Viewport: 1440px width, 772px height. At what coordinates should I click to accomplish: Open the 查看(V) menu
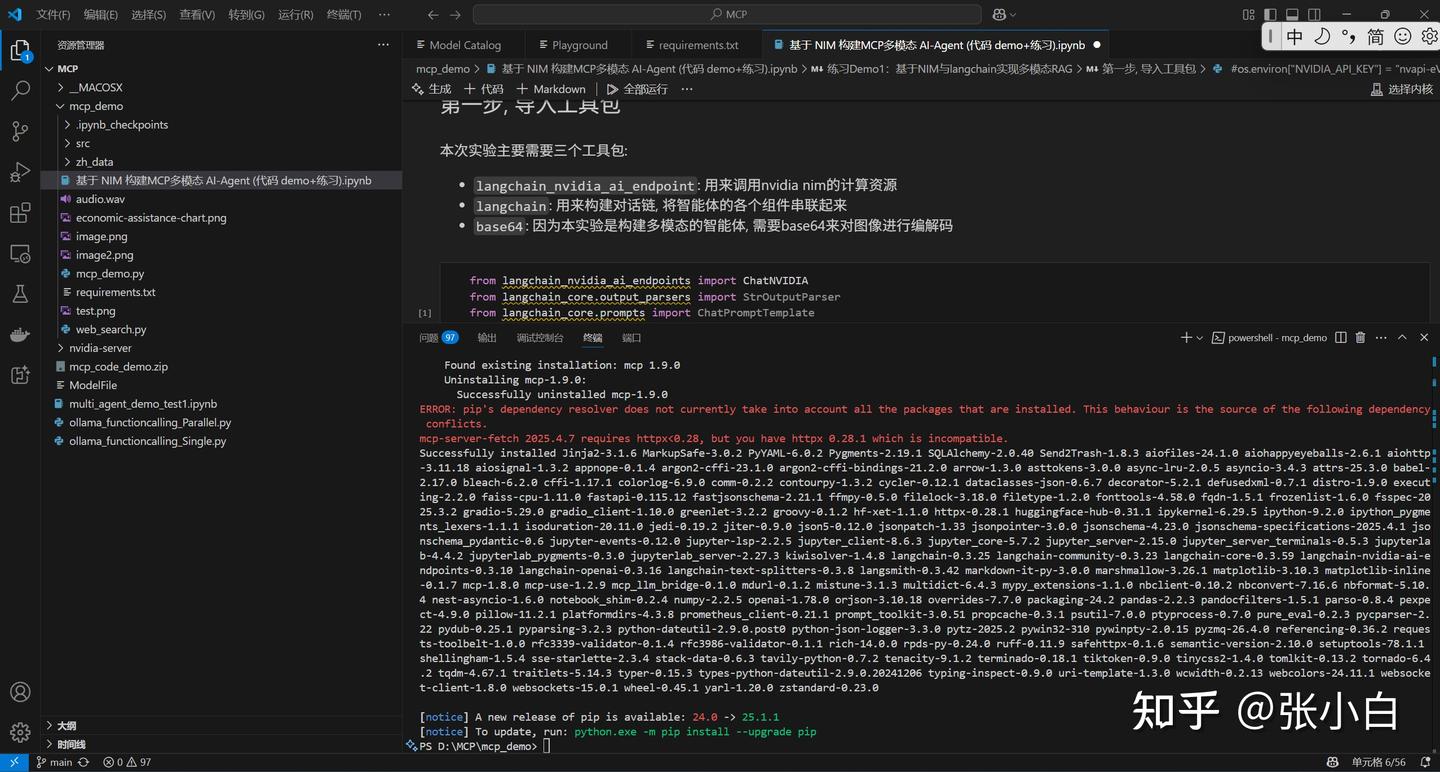click(x=197, y=15)
